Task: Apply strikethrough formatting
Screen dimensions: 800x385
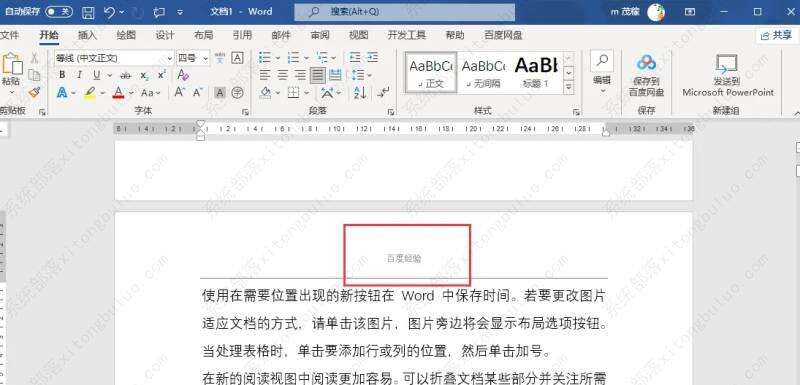Action: (x=126, y=75)
